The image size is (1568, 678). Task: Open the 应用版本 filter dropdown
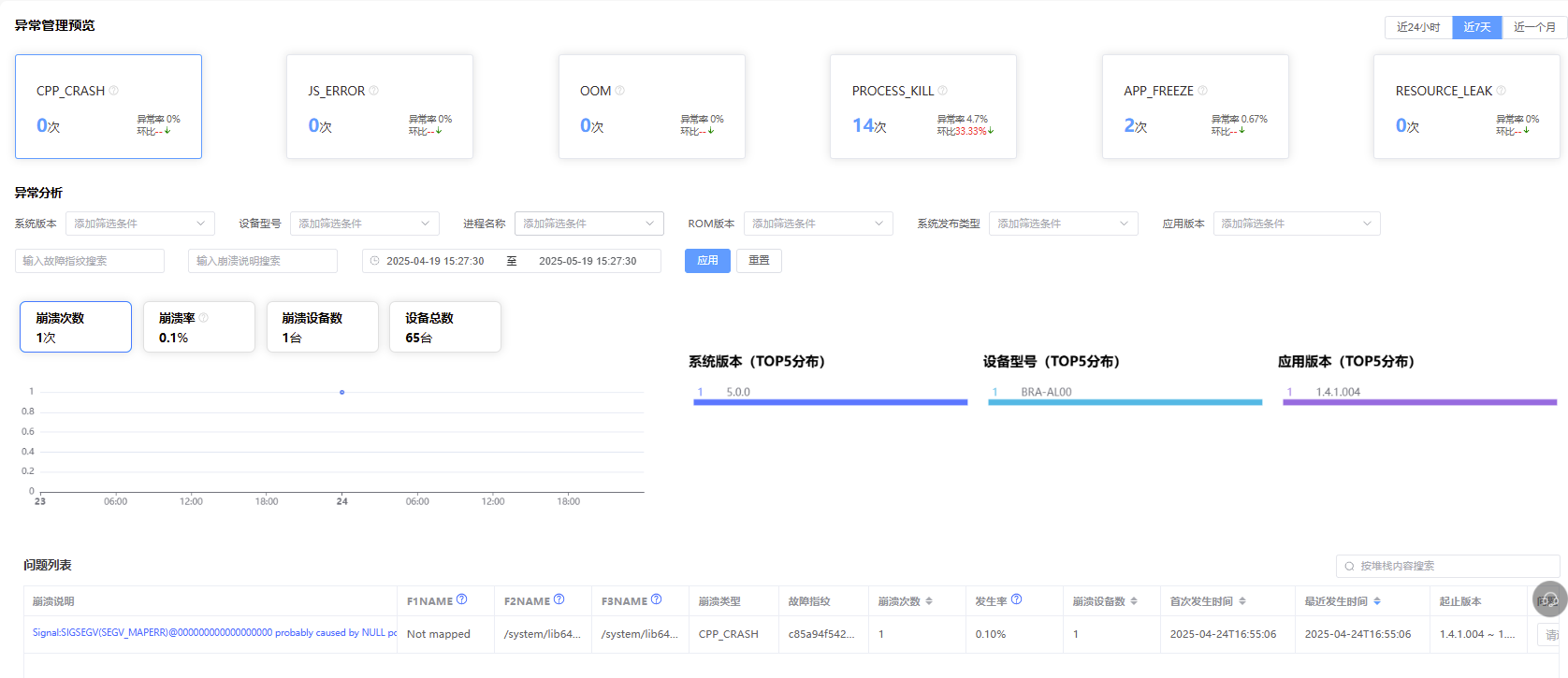[1296, 224]
